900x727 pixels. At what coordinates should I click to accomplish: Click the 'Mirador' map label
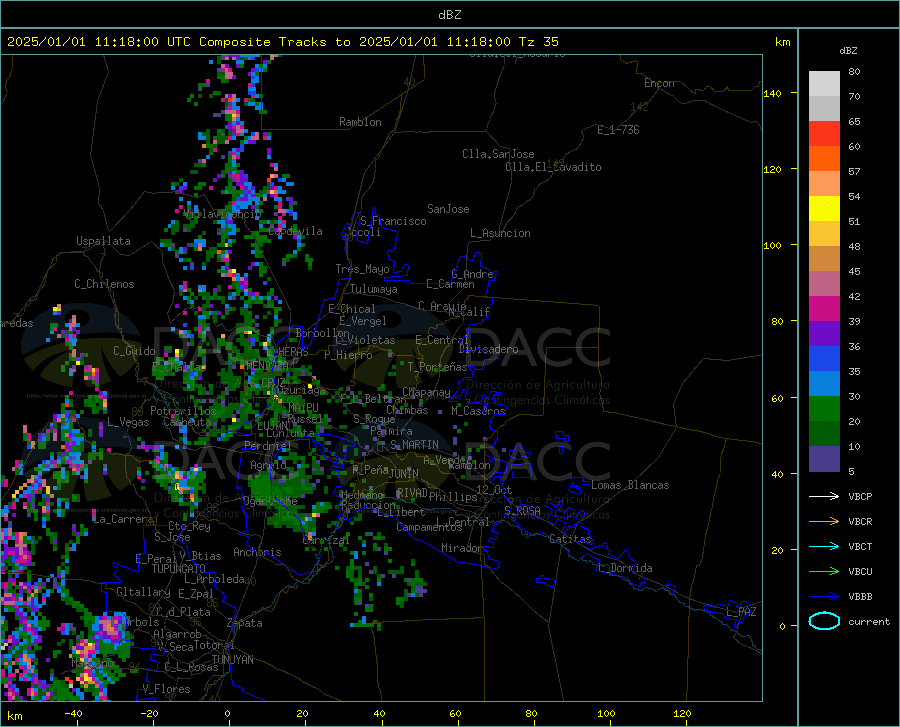tap(461, 548)
